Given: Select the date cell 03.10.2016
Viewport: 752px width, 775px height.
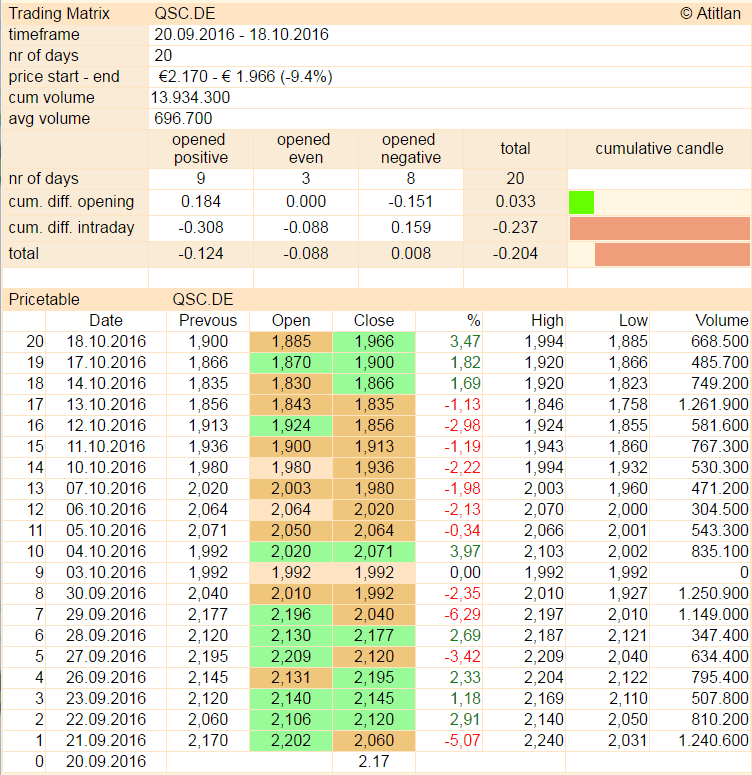Looking at the screenshot, I should (106, 572).
